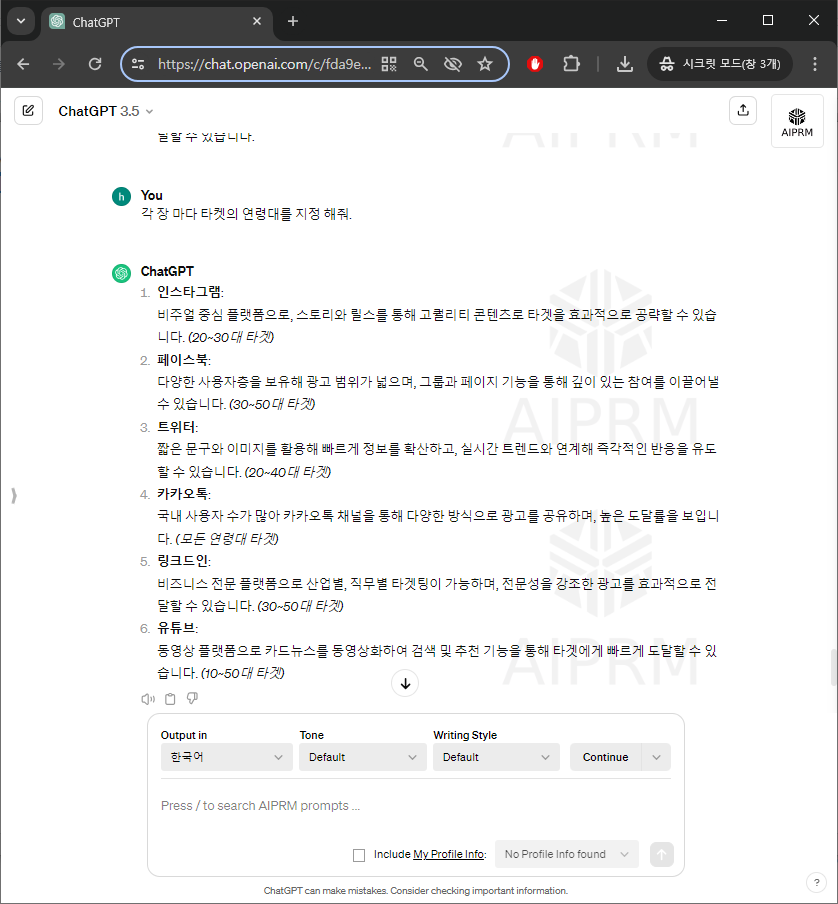Viewport: 838px width, 904px height.
Task: Open the Tone dropdown
Action: coord(363,757)
